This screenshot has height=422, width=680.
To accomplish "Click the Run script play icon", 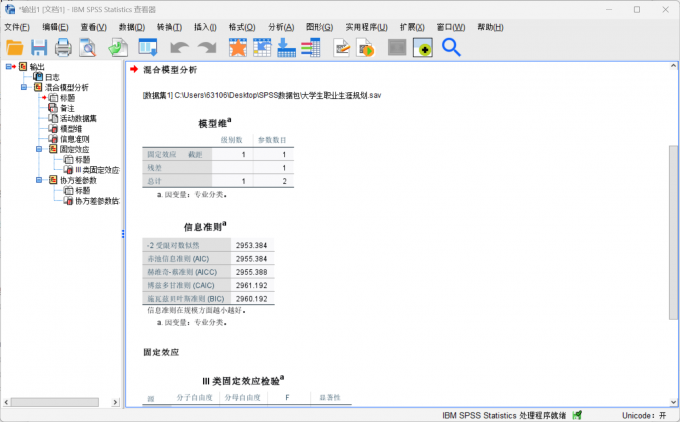I will [366, 47].
